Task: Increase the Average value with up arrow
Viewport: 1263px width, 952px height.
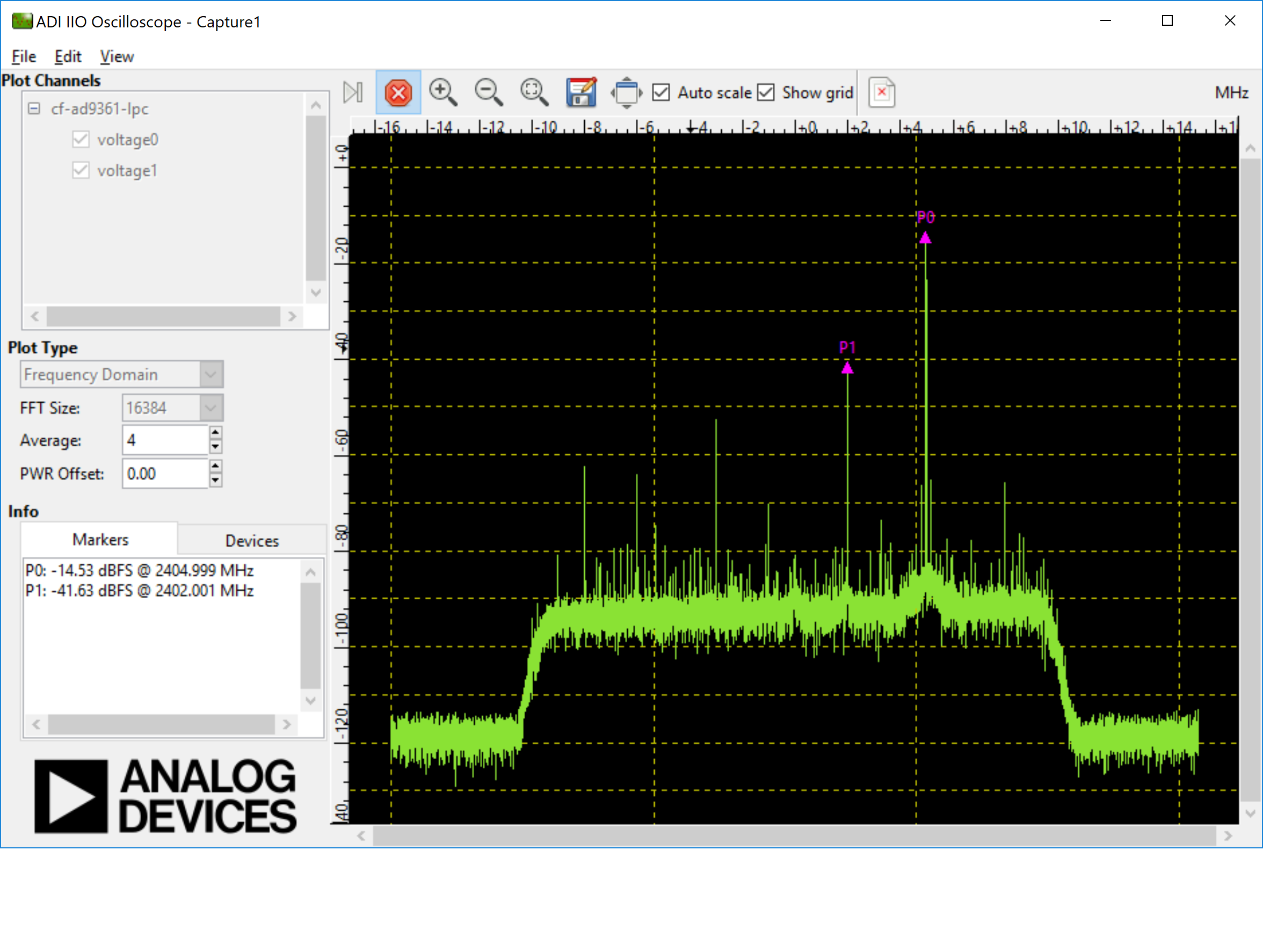Action: point(215,433)
